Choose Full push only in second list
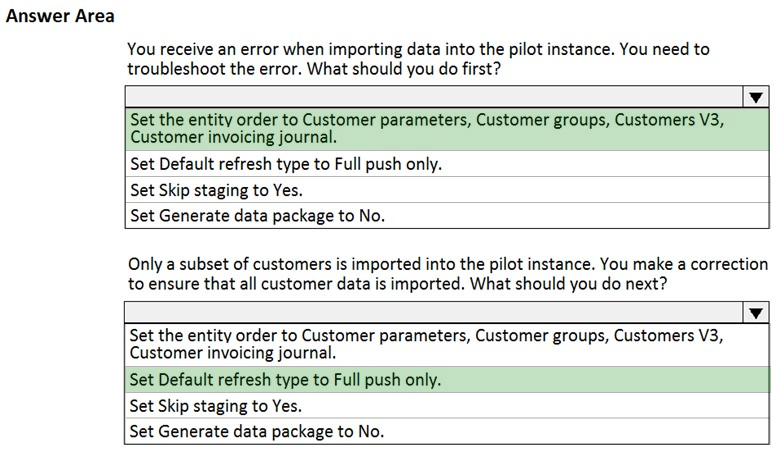 coord(447,380)
